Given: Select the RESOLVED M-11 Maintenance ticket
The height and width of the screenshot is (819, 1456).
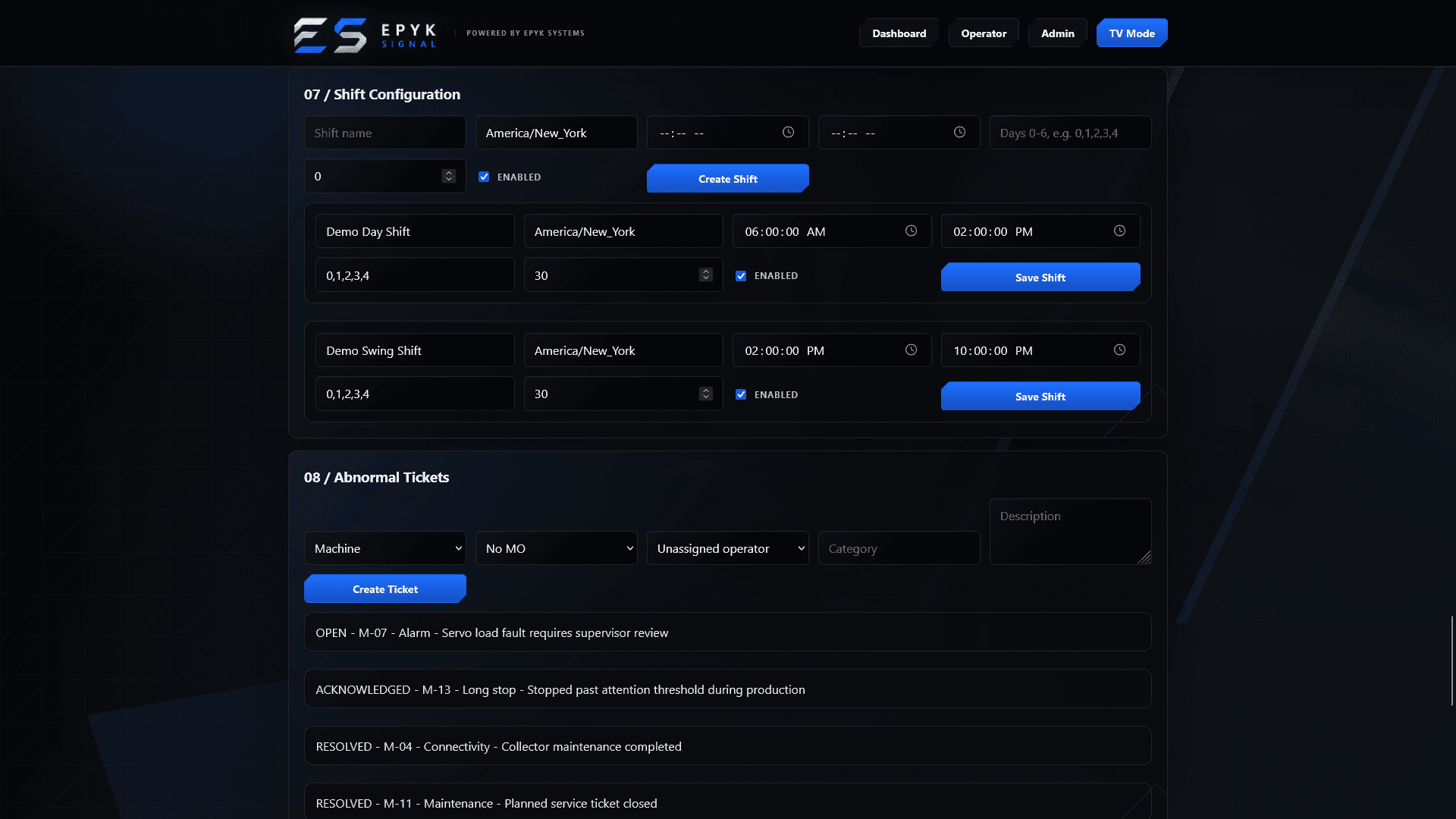Looking at the screenshot, I should coord(728,802).
